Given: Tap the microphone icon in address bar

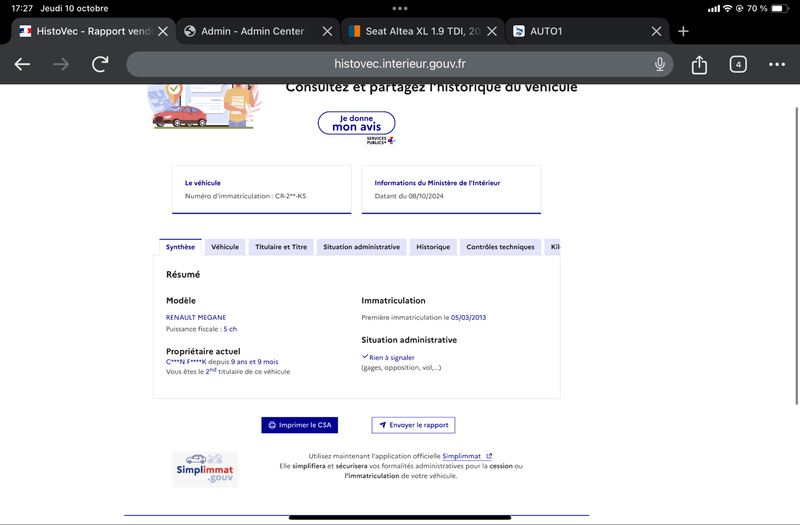Looking at the screenshot, I should [660, 64].
